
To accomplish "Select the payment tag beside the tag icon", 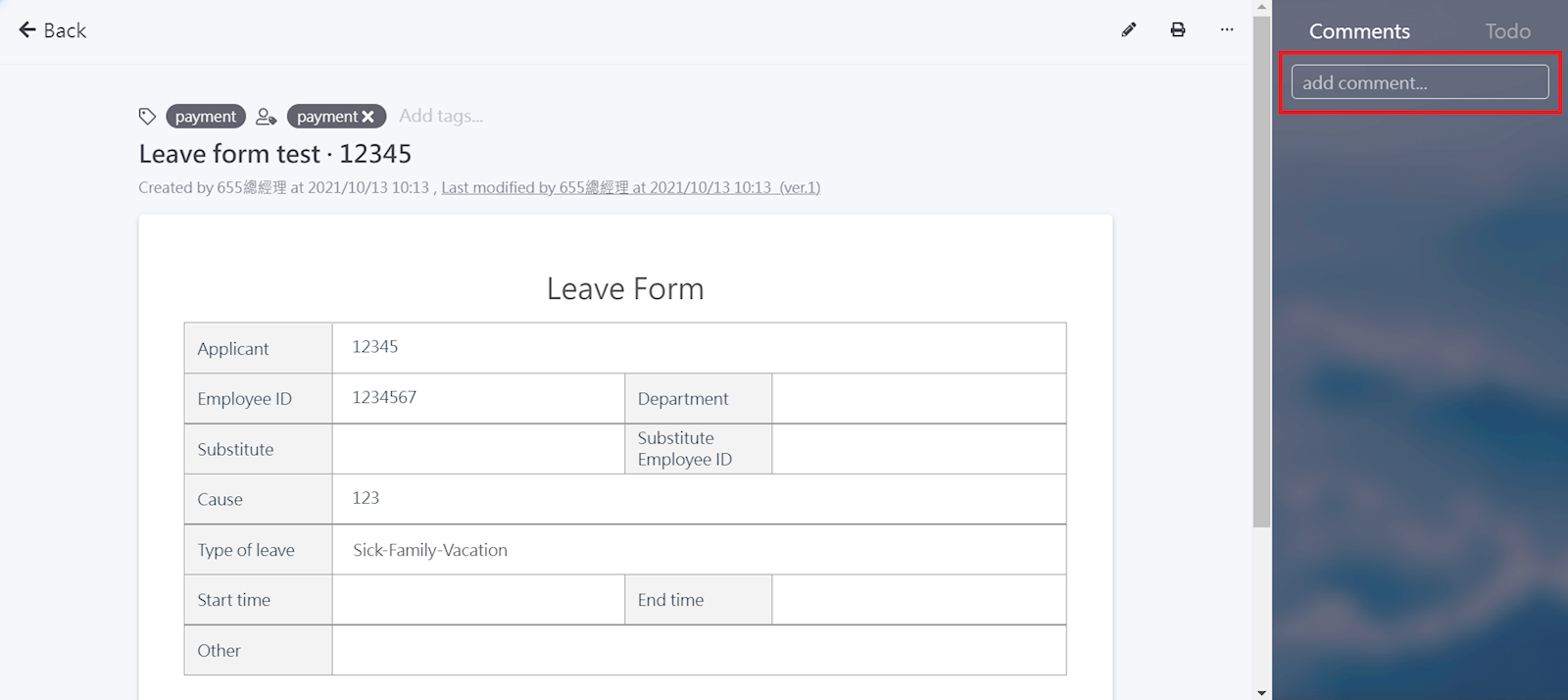I will [x=206, y=117].
